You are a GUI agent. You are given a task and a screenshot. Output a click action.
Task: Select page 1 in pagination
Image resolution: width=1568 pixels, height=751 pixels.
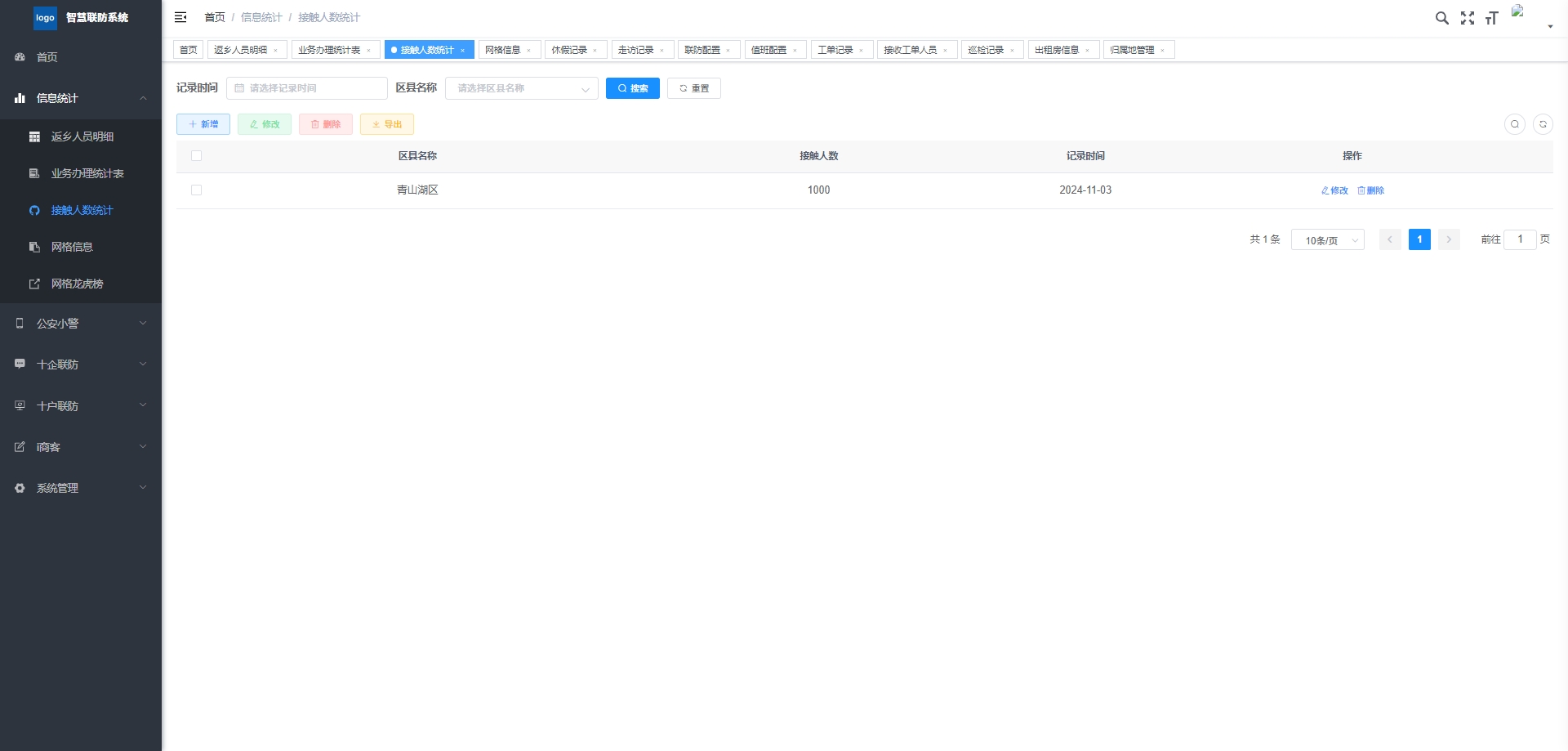(x=1419, y=239)
